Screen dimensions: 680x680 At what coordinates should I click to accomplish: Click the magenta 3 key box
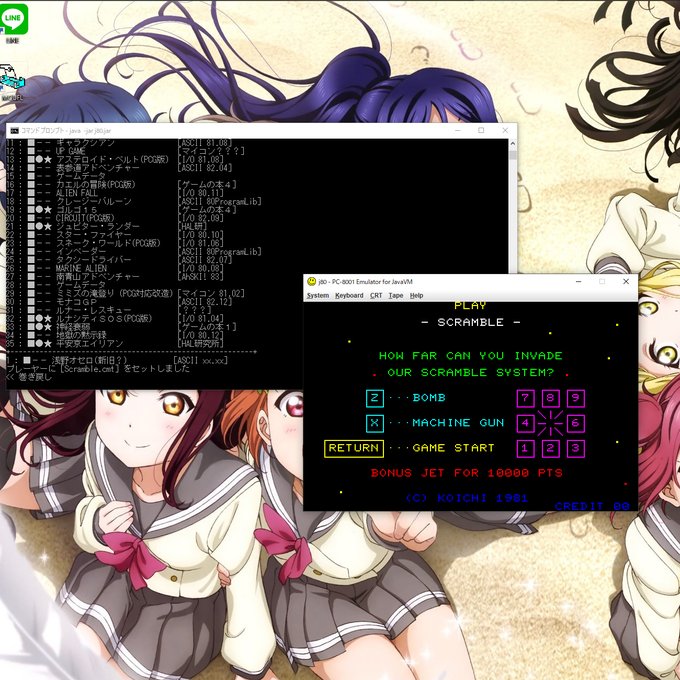(x=576, y=448)
